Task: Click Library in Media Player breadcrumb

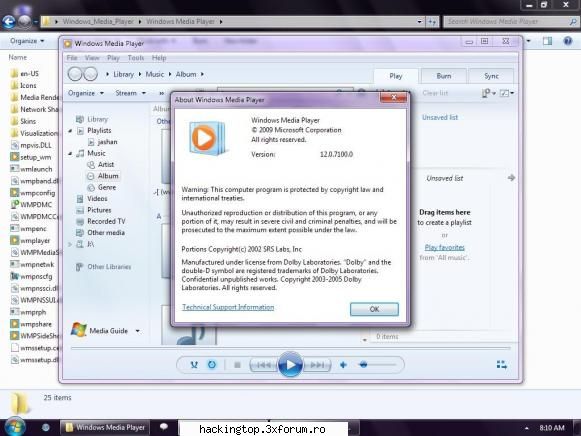Action: 123,74
